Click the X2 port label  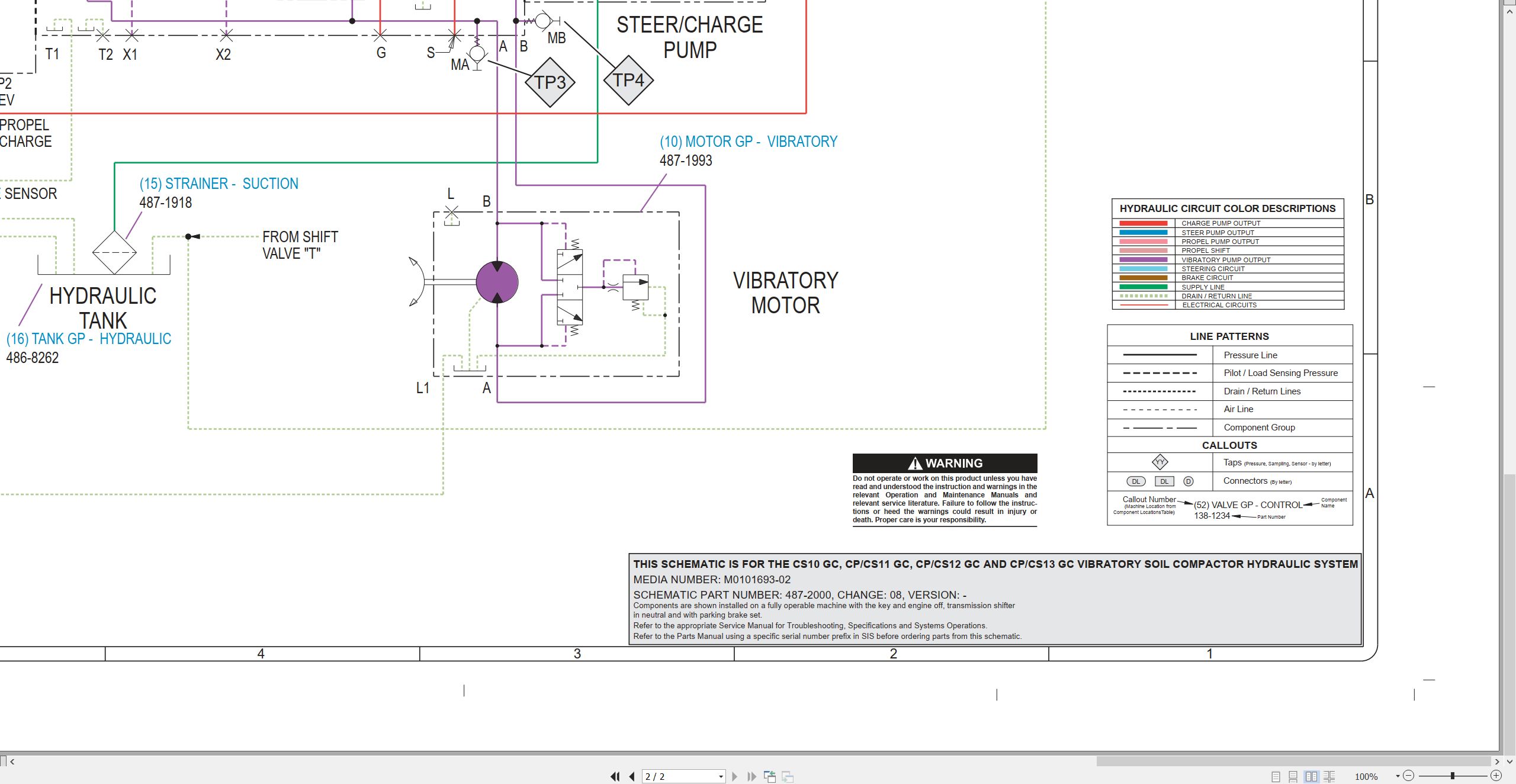pos(223,54)
